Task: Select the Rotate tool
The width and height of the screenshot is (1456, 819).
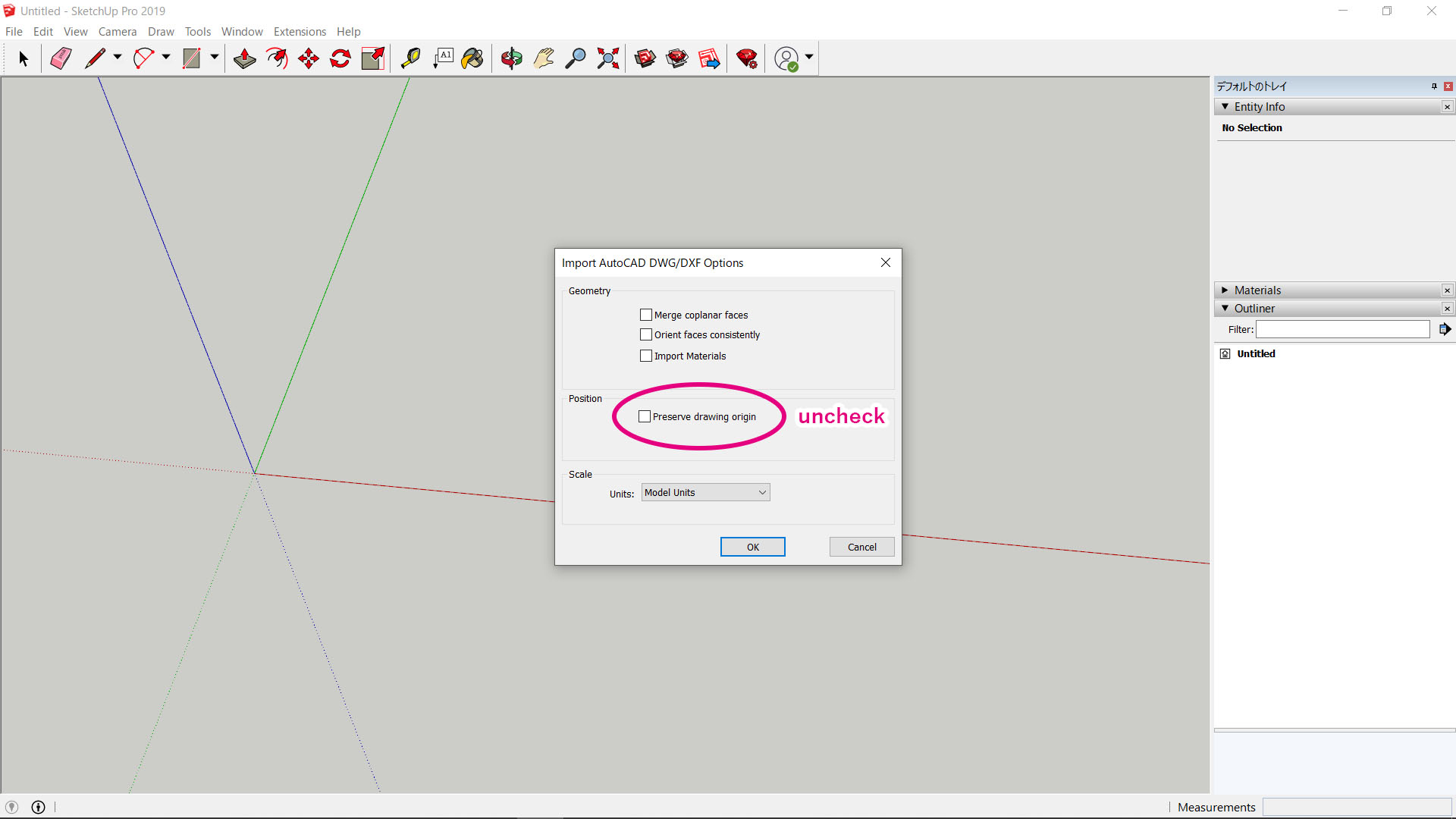Action: [340, 58]
